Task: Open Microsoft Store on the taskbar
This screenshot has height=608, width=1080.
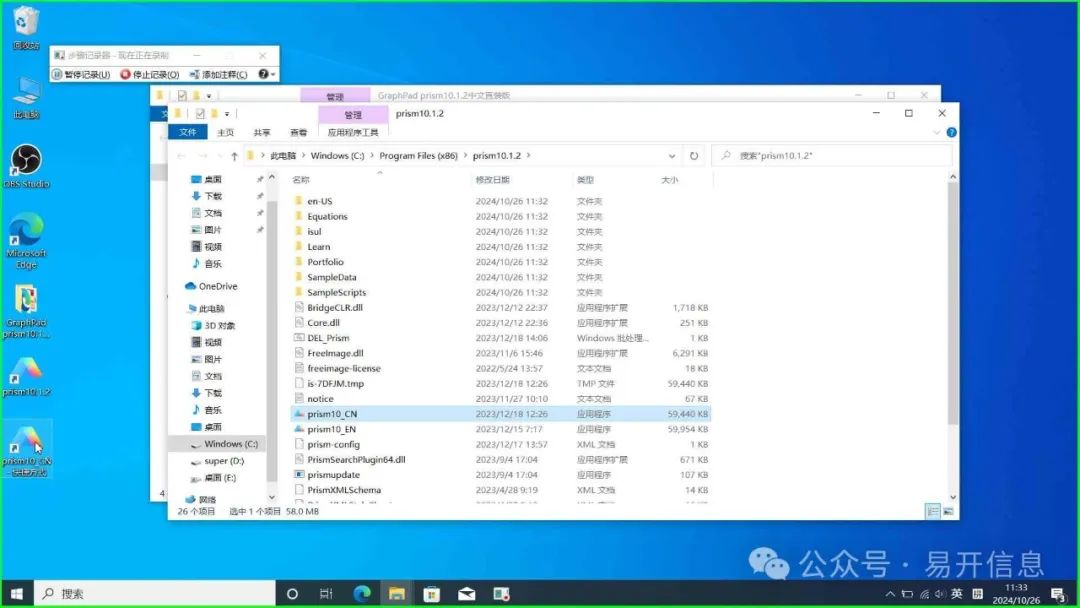Action: (432, 594)
